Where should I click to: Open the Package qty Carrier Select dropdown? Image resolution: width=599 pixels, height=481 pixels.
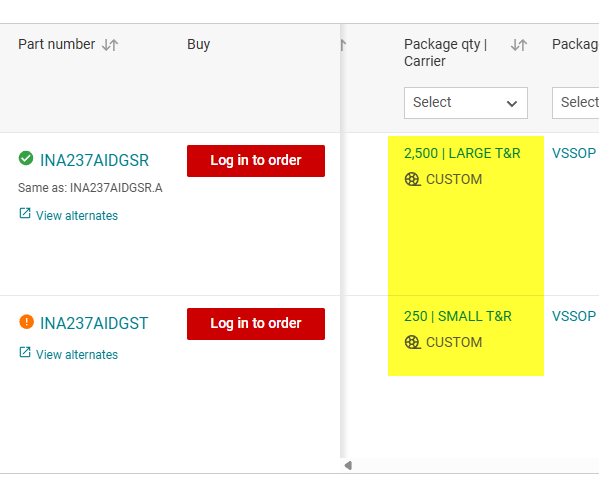[x=466, y=103]
